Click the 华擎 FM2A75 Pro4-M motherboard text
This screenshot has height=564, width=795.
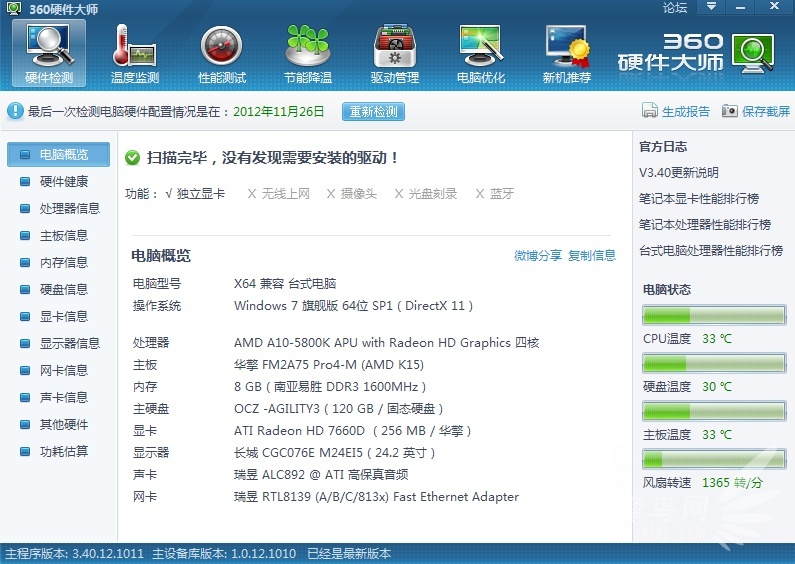(329, 365)
